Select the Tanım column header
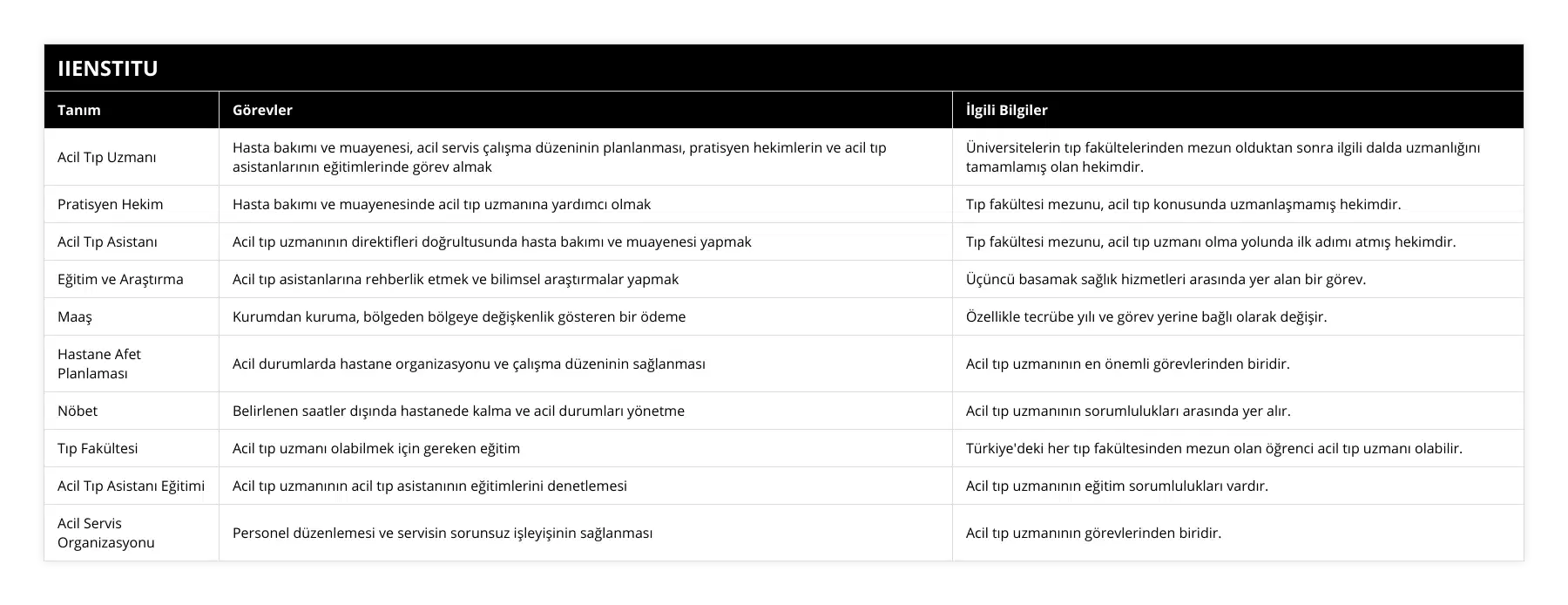Screen dimensions: 1568x605 click(79, 110)
